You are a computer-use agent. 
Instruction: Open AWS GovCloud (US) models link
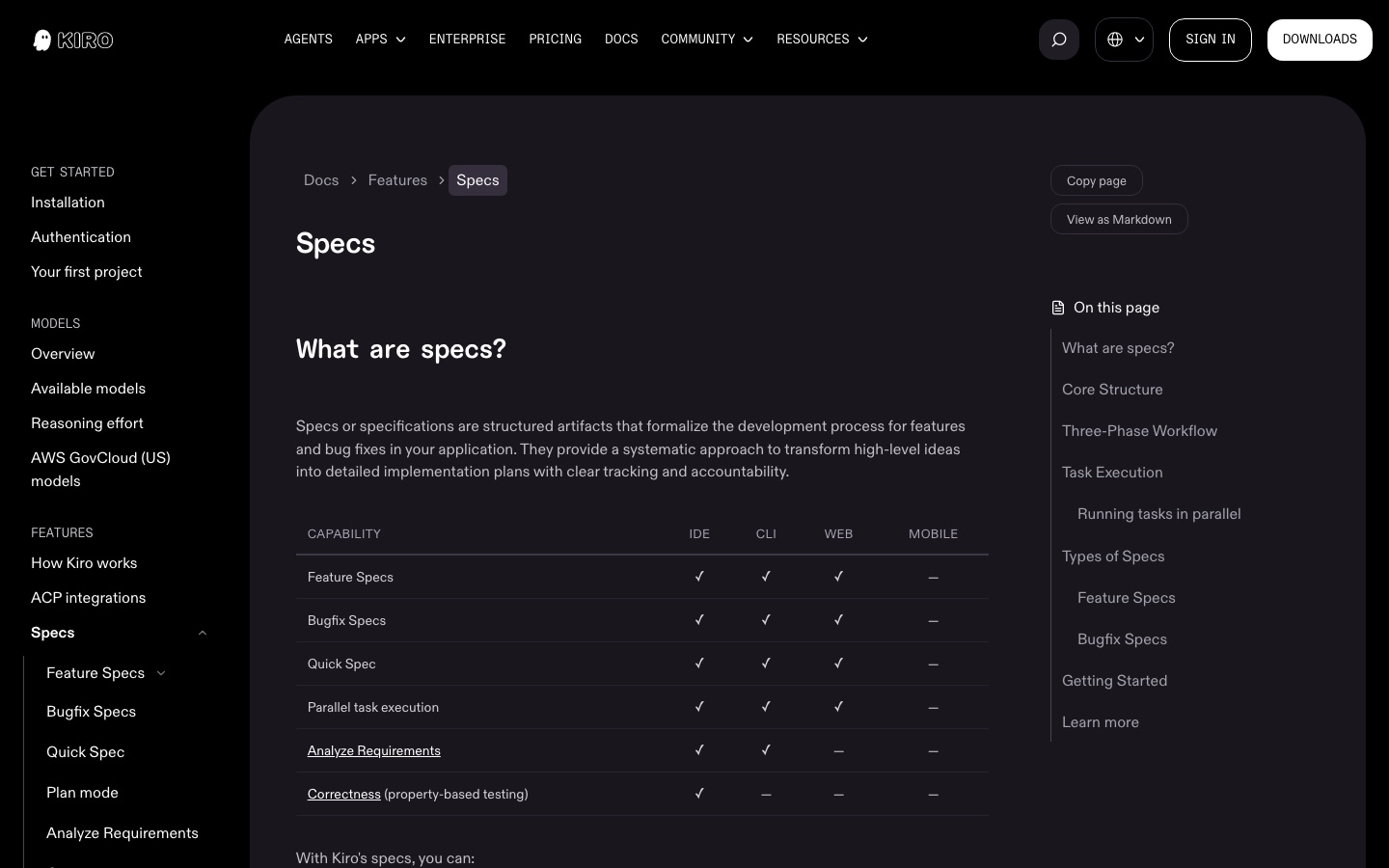[x=100, y=470]
